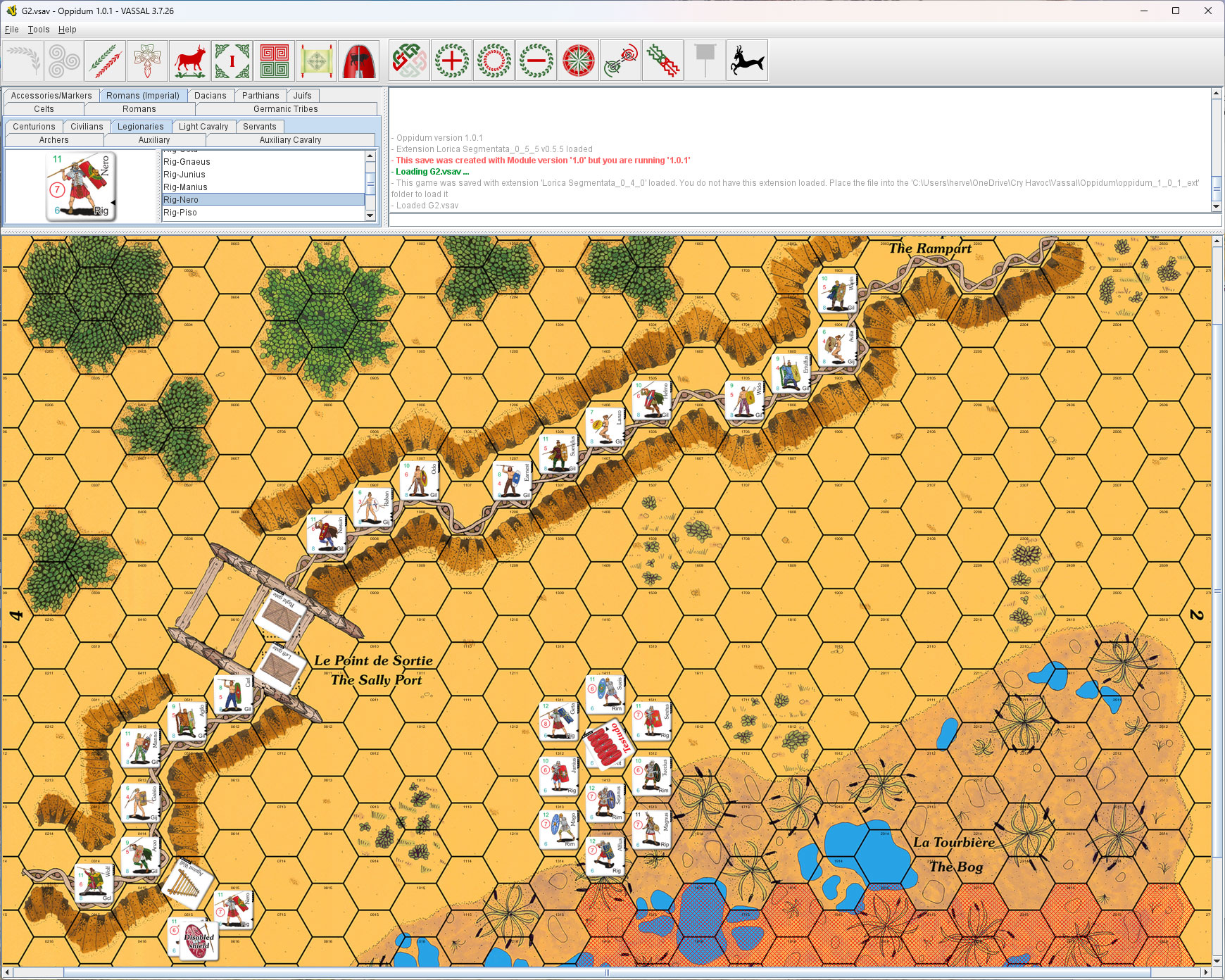This screenshot has height=980, width=1225.
Task: Click the grey signpost flag toolbar icon
Action: click(x=705, y=61)
